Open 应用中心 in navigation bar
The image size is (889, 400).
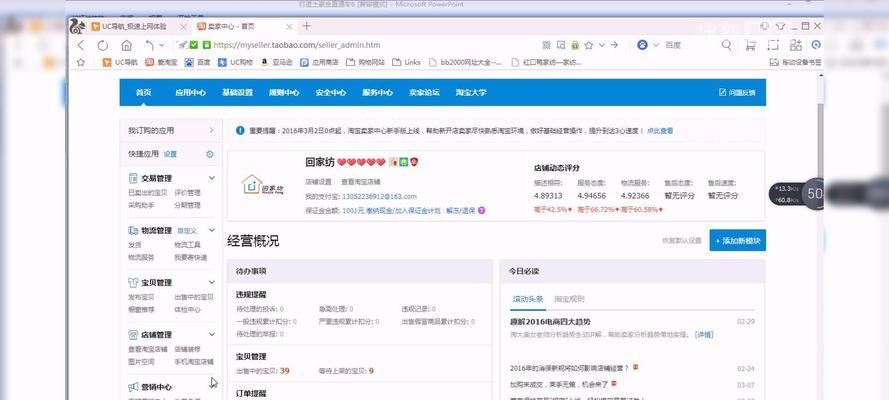190,92
